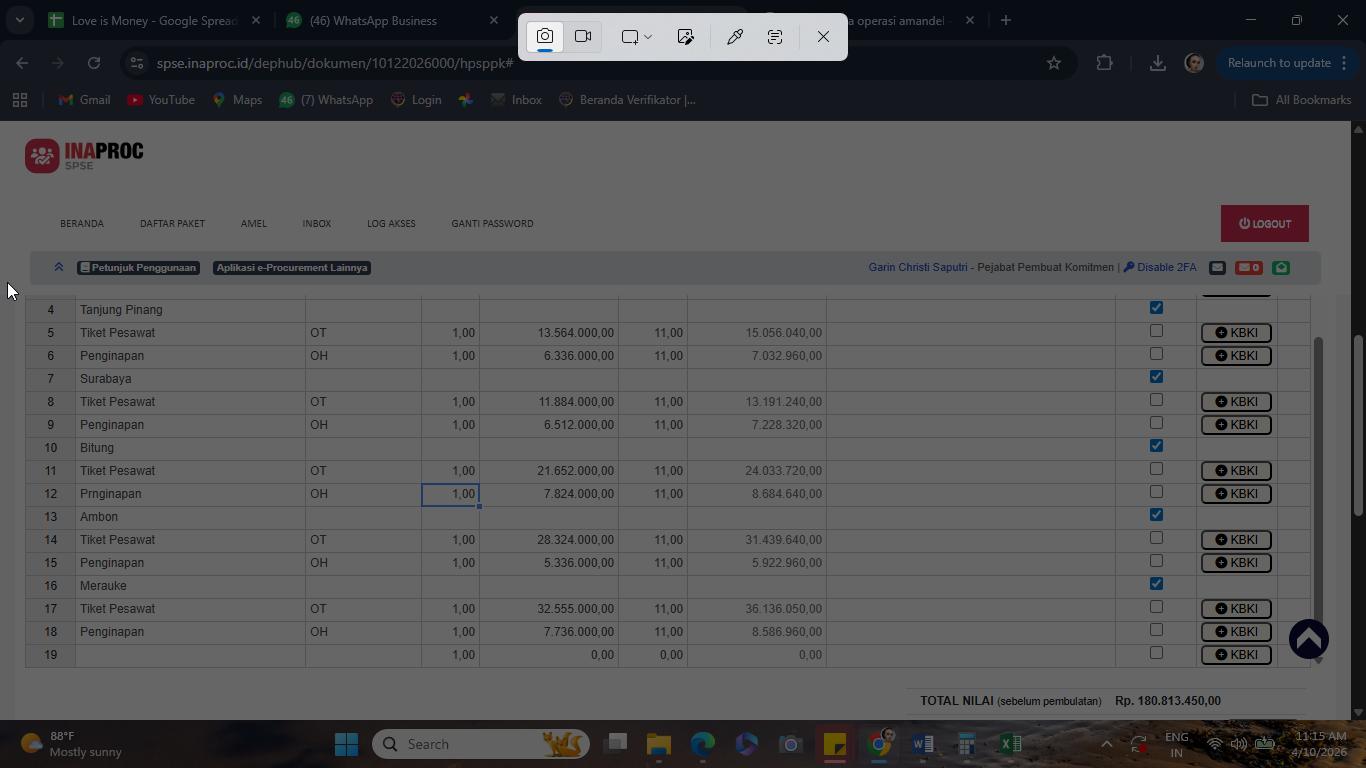This screenshot has width=1366, height=768.
Task: Uncheck the Merauke row checkbox
Action: pyautogui.click(x=1156, y=584)
